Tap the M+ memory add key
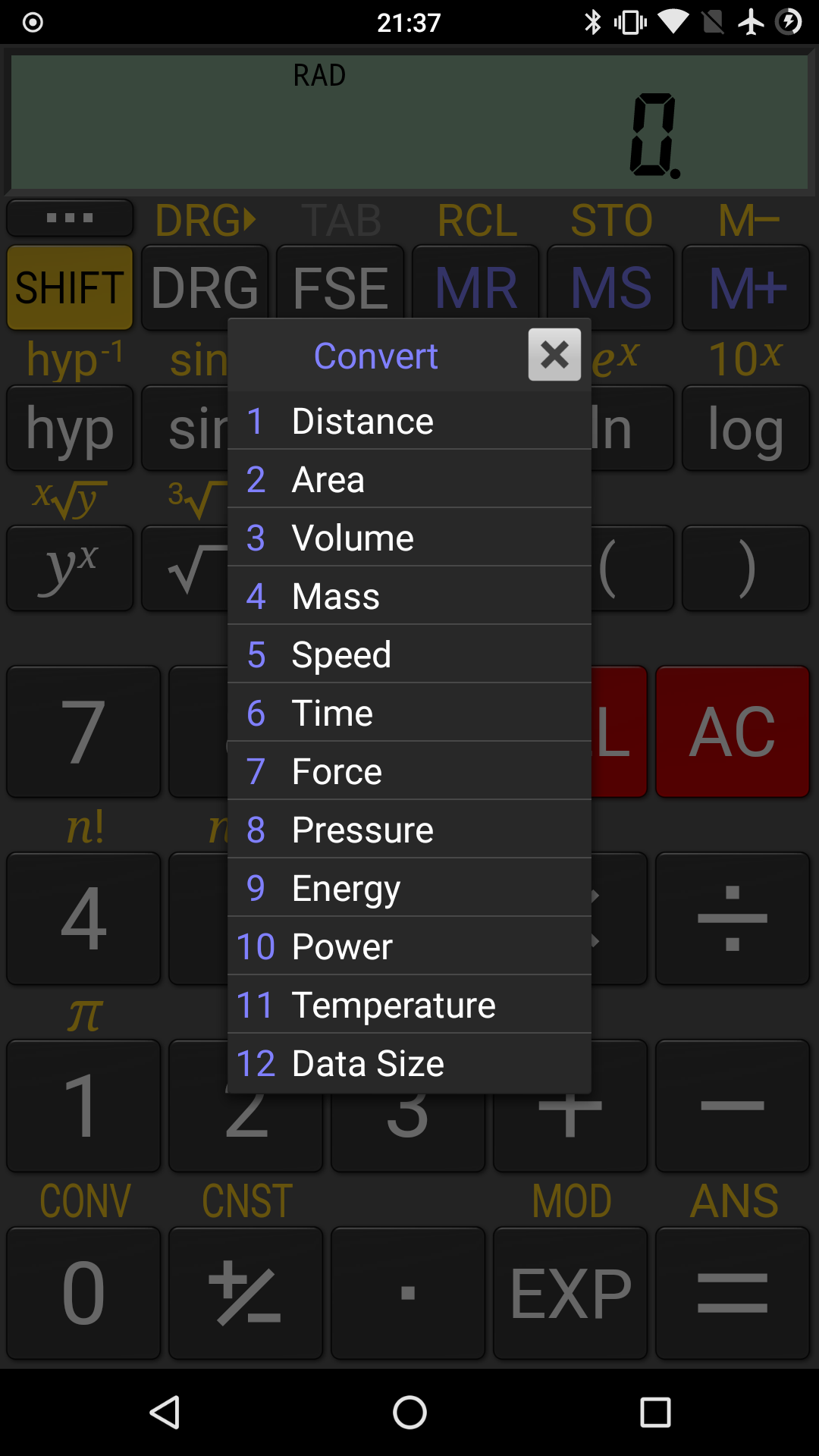The image size is (819, 1456). [x=746, y=287]
